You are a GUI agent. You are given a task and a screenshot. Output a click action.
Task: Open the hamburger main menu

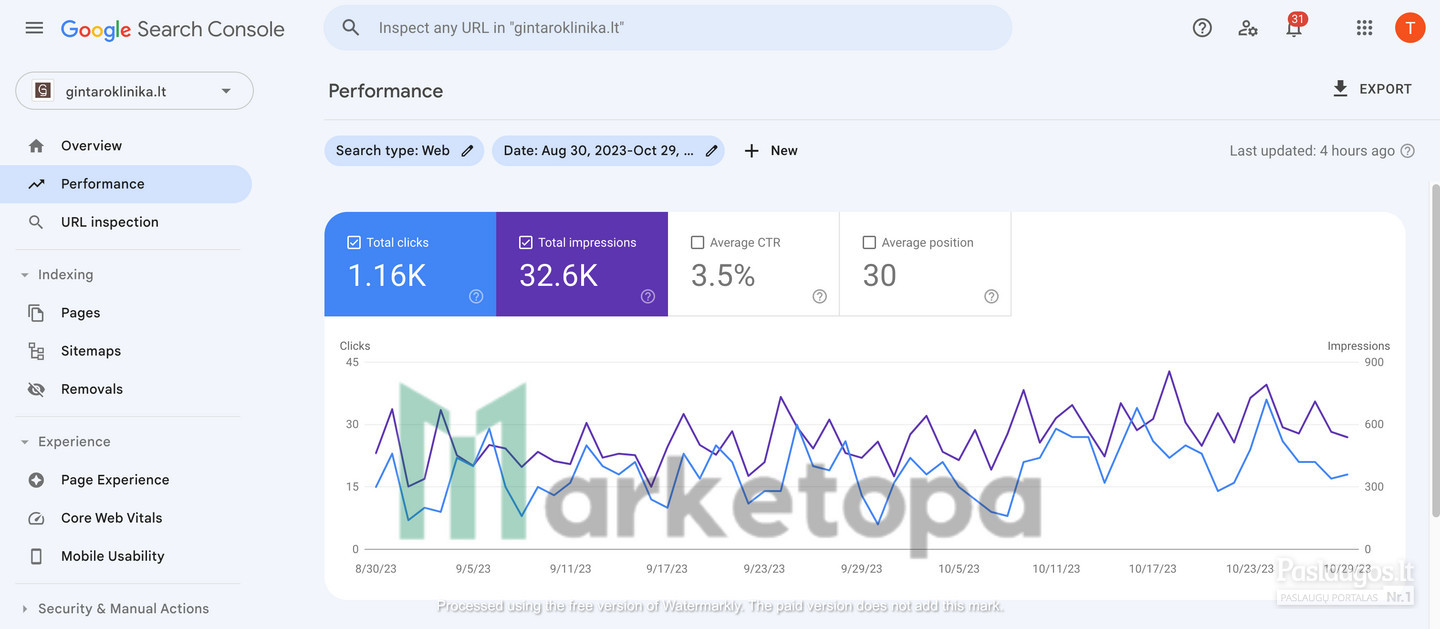point(34,28)
